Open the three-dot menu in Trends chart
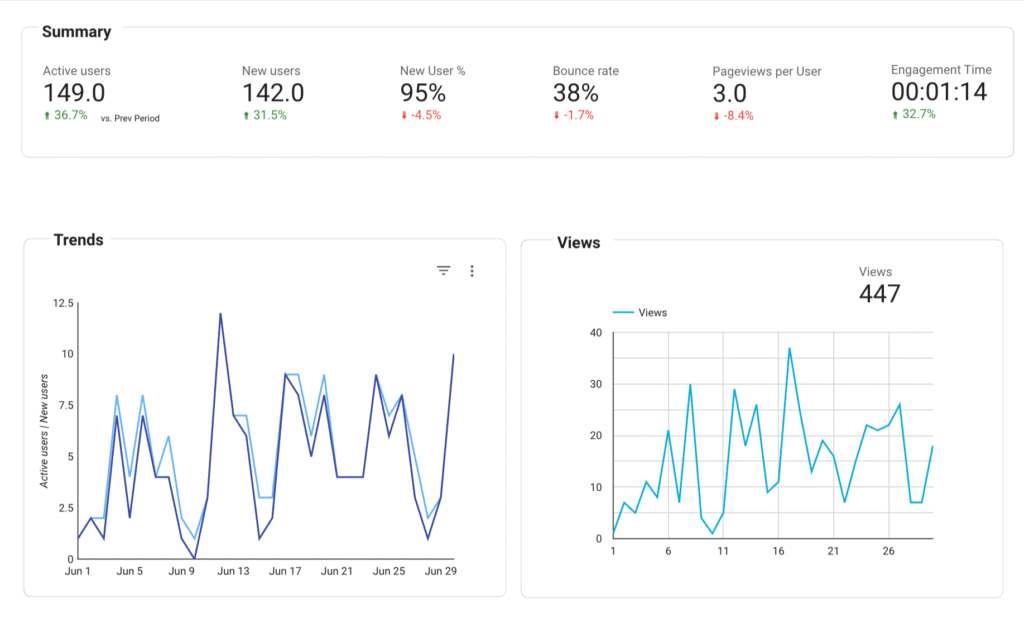The width and height of the screenshot is (1024, 627). click(472, 270)
